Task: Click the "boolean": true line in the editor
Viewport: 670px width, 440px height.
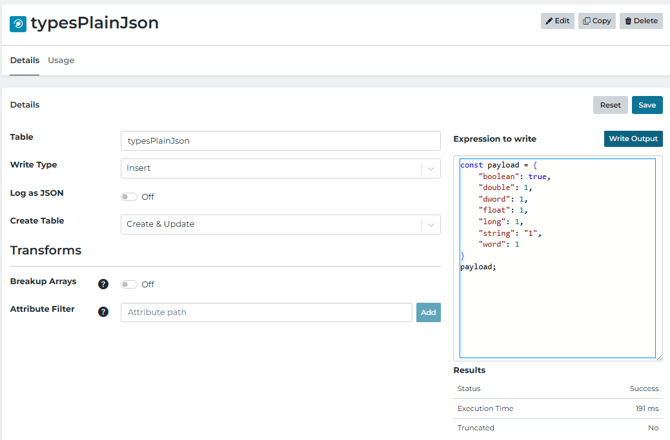Action: (x=514, y=176)
